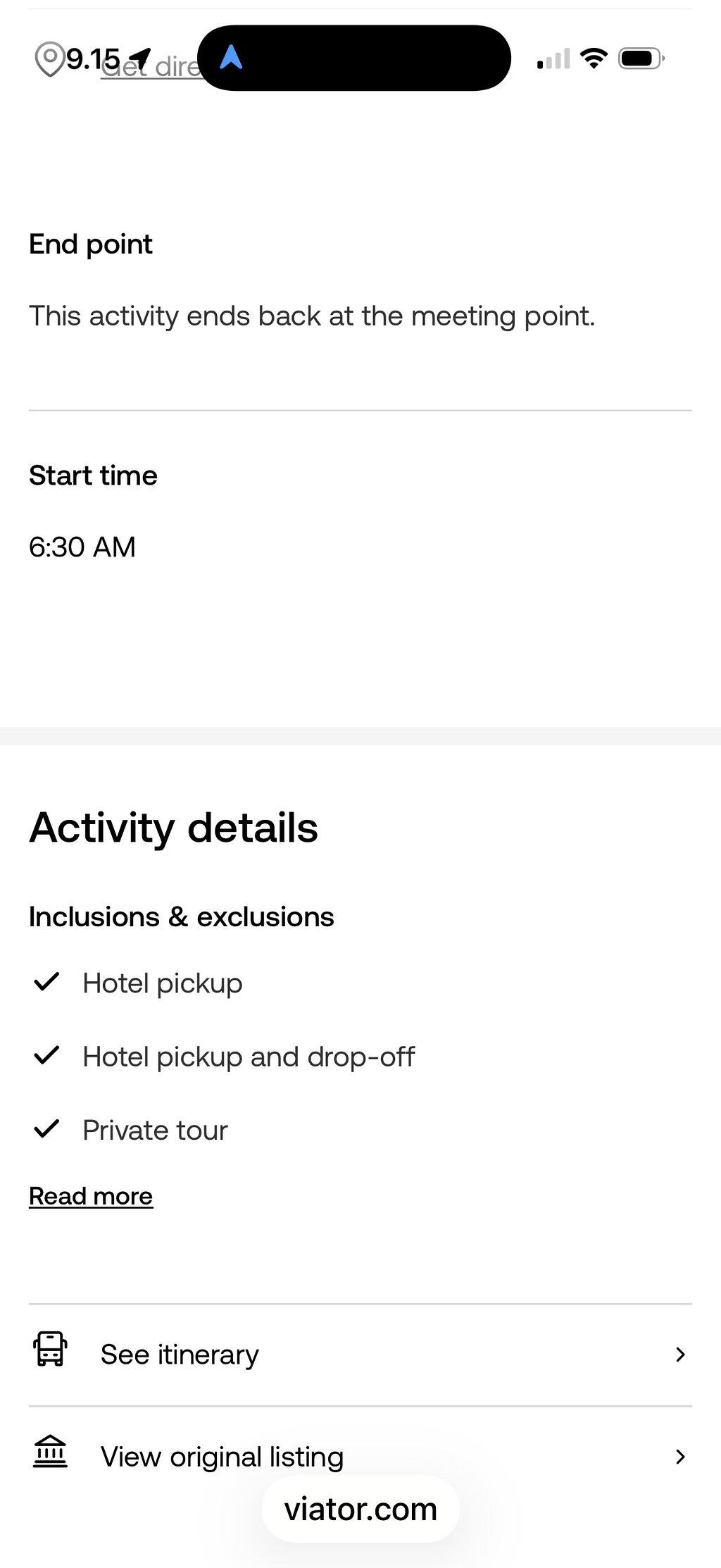Select the 6:30 AM start time text

(x=82, y=547)
